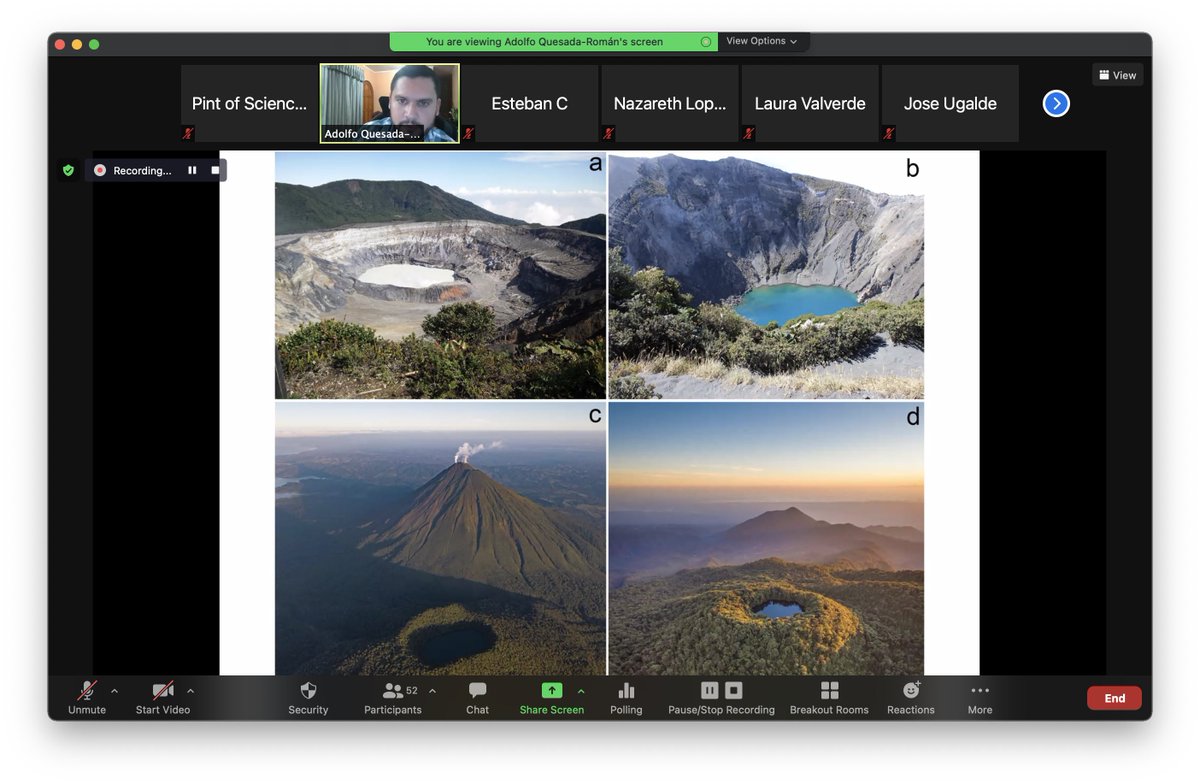
Task: Click shared slide photo a, white crater lake
Action: click(440, 275)
